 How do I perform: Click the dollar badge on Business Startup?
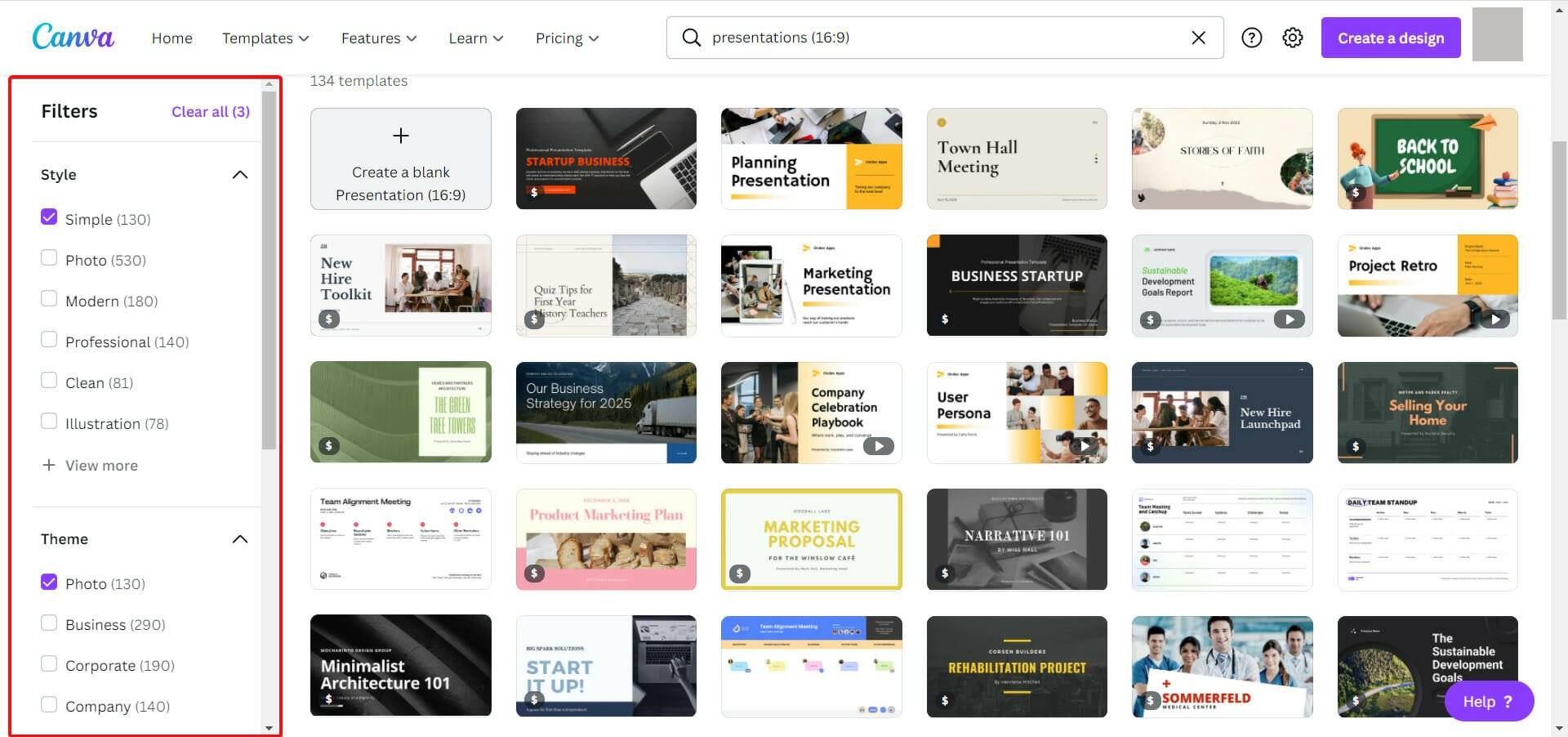(945, 319)
